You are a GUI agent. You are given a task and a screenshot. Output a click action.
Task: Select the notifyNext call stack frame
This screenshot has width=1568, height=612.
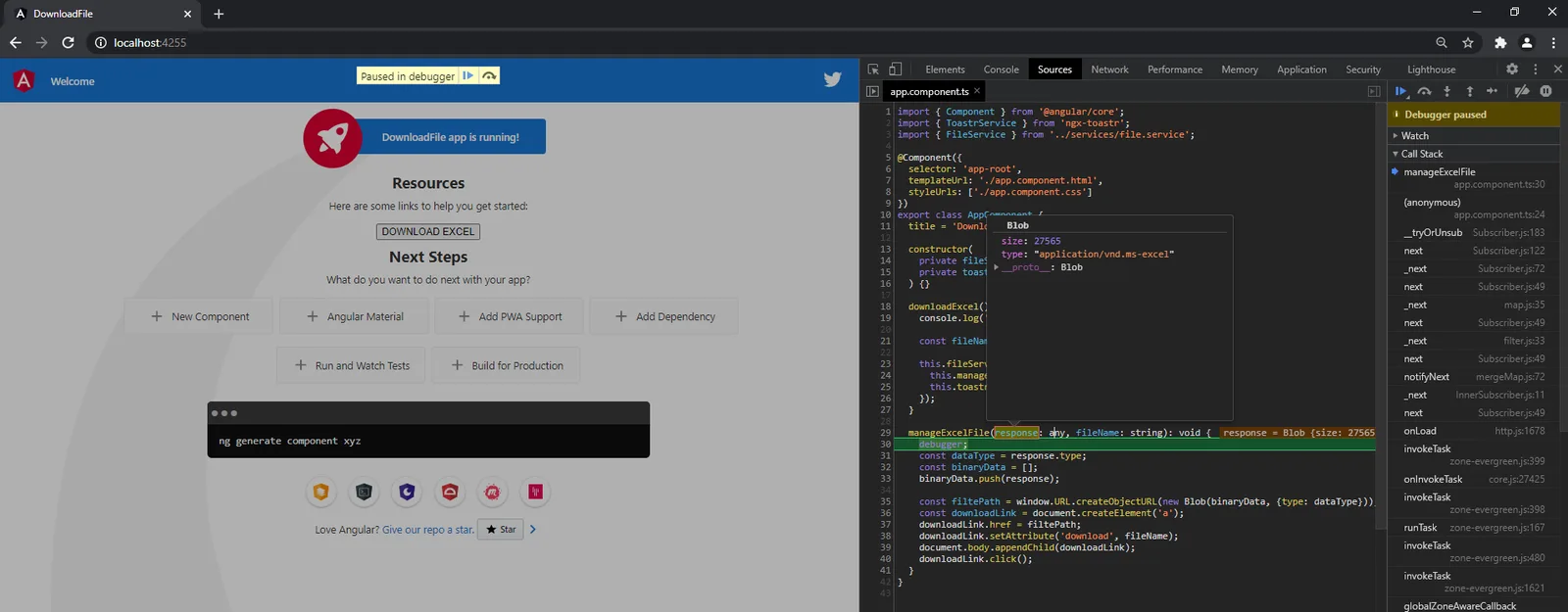click(1473, 377)
